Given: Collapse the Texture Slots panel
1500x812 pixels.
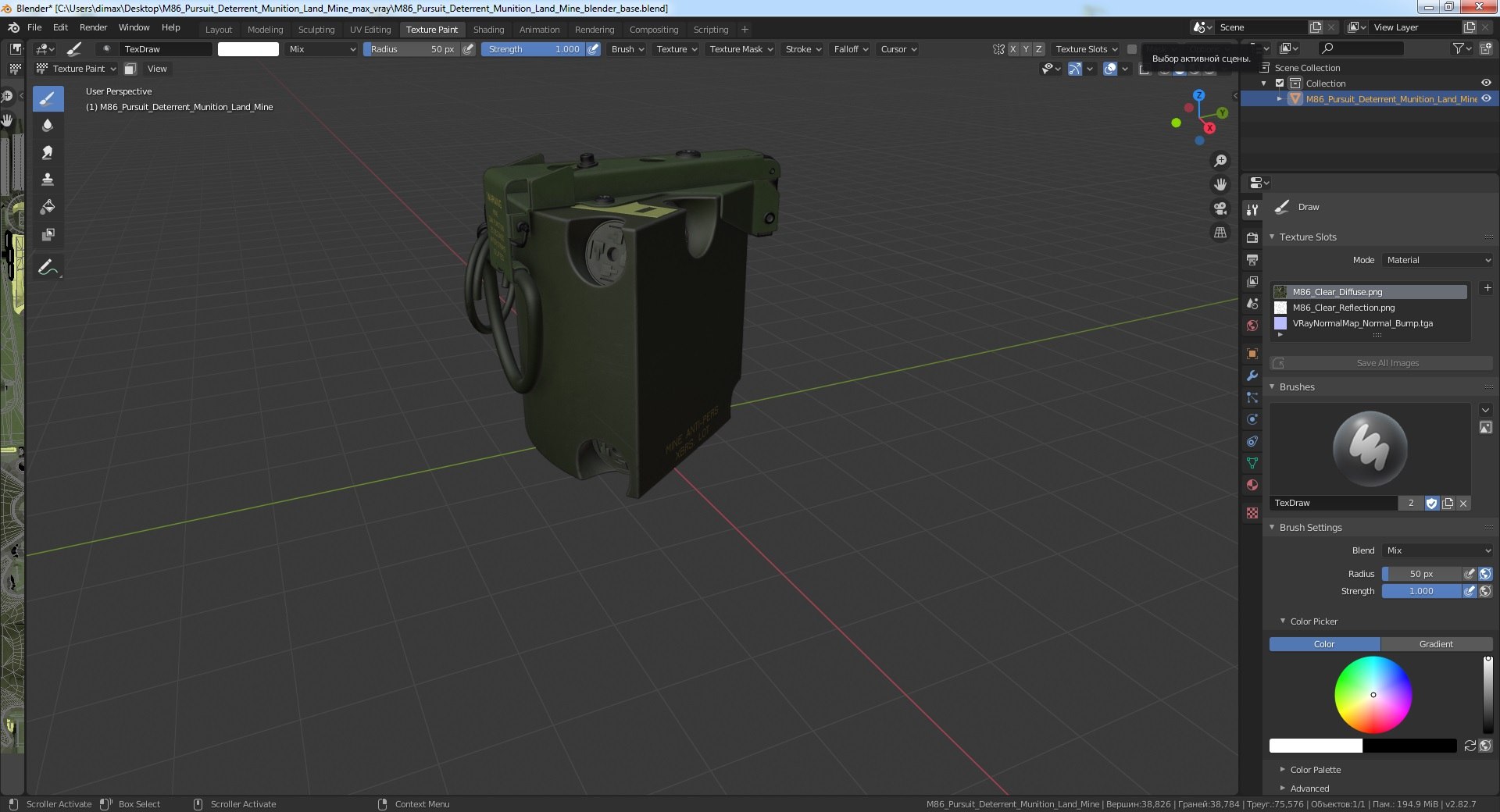Looking at the screenshot, I should [1308, 237].
